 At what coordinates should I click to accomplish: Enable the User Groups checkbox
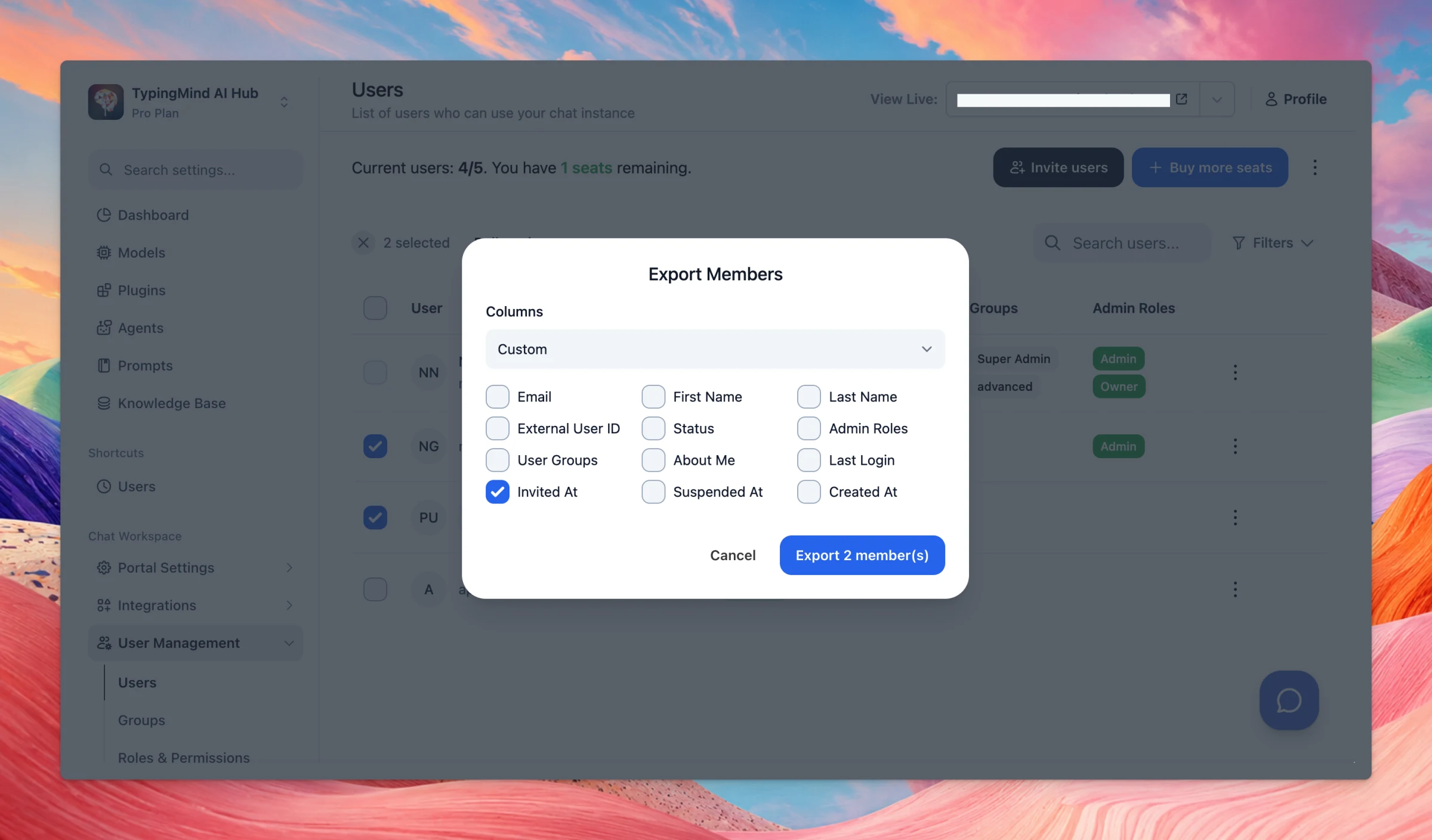[x=497, y=460]
